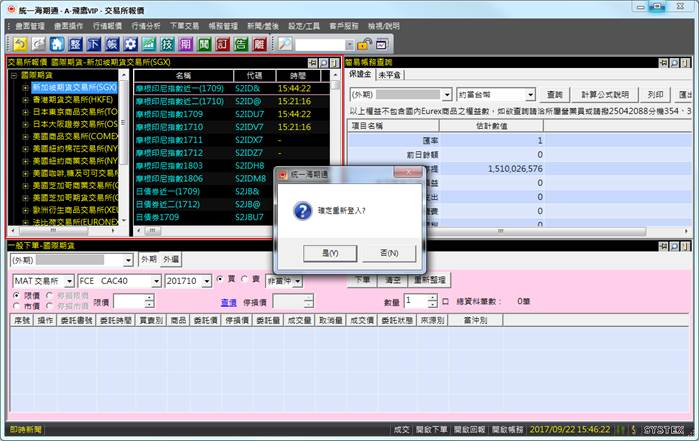Open the FCE CAC40 product dropdown
The height and width of the screenshot is (441, 699).
point(156,281)
